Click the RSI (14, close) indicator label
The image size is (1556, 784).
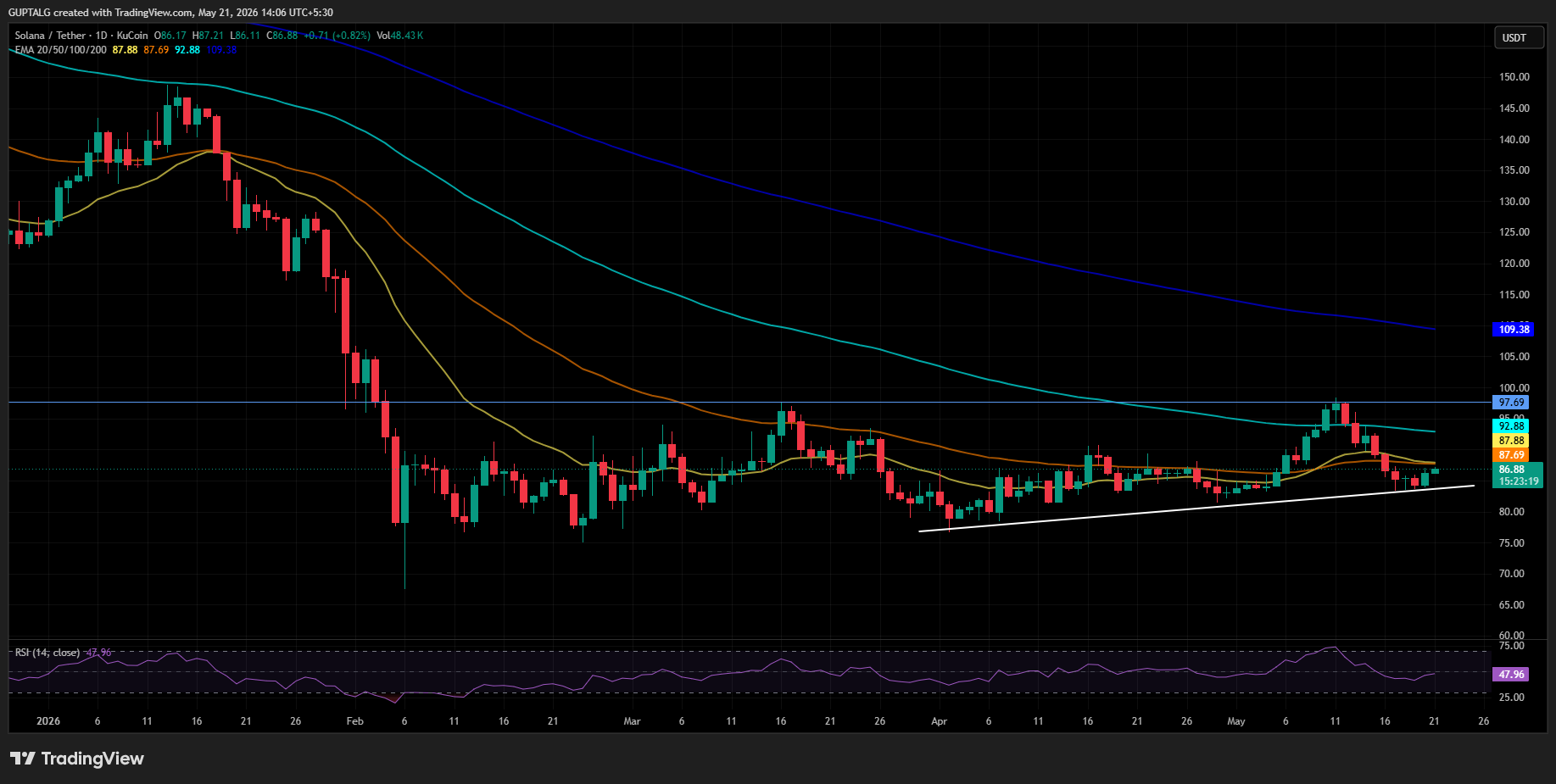tap(47, 653)
